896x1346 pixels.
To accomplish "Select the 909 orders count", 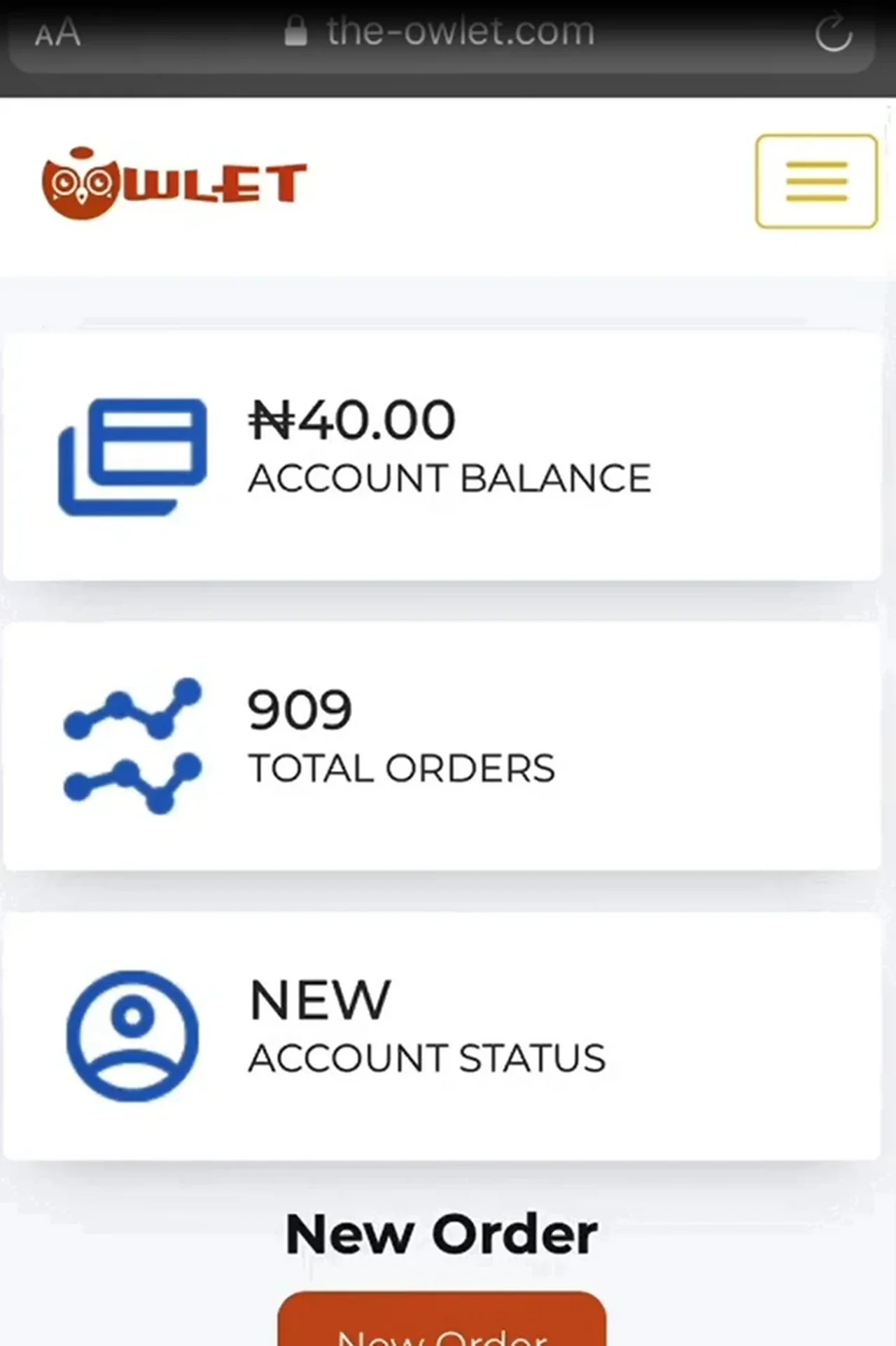I will [300, 710].
